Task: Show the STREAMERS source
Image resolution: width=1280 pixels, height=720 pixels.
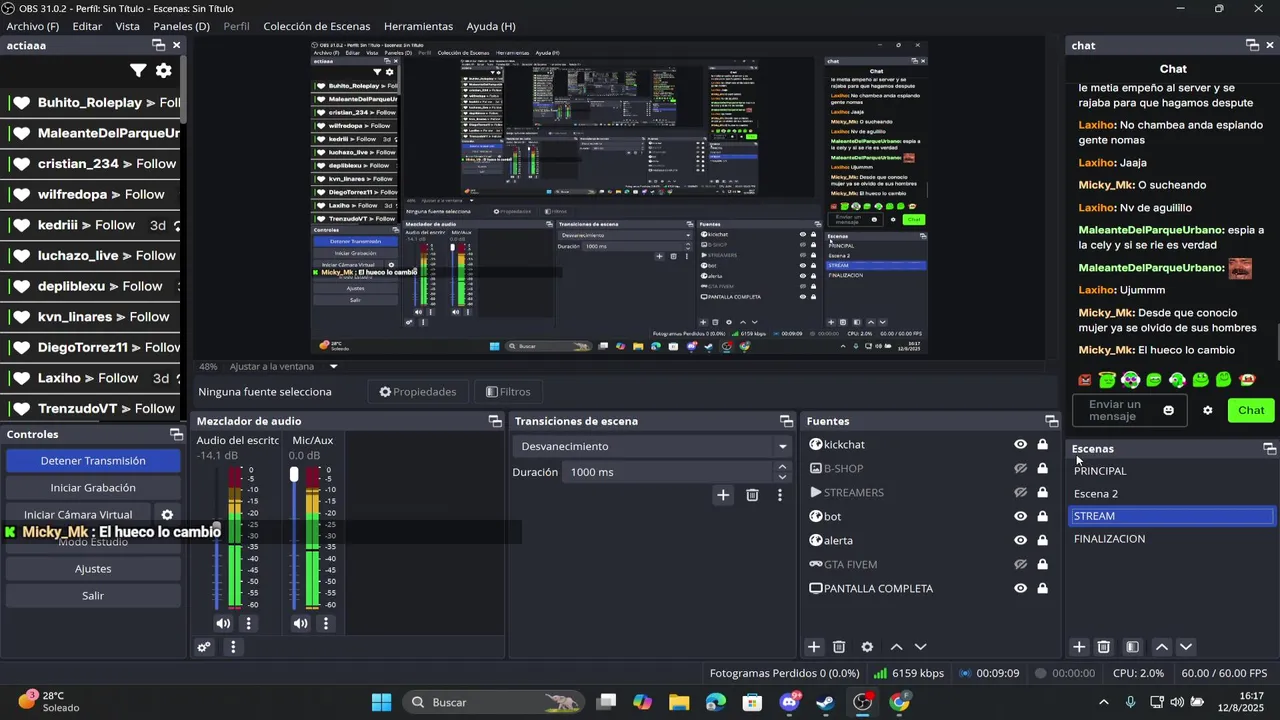Action: point(1020,492)
